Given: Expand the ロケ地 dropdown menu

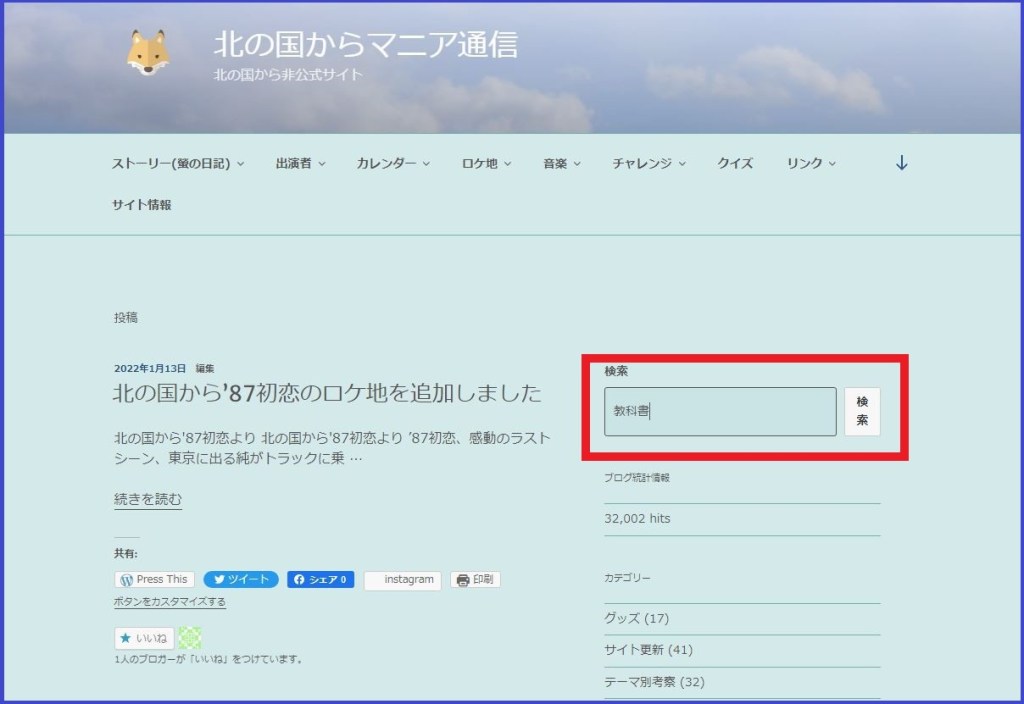Looking at the screenshot, I should (x=486, y=163).
